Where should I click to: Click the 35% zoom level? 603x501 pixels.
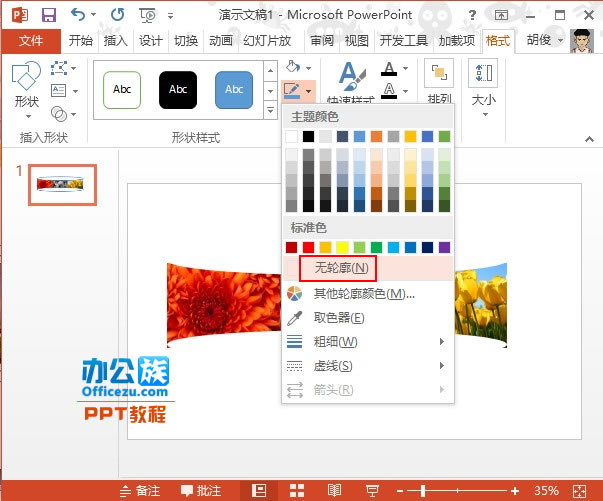546,491
